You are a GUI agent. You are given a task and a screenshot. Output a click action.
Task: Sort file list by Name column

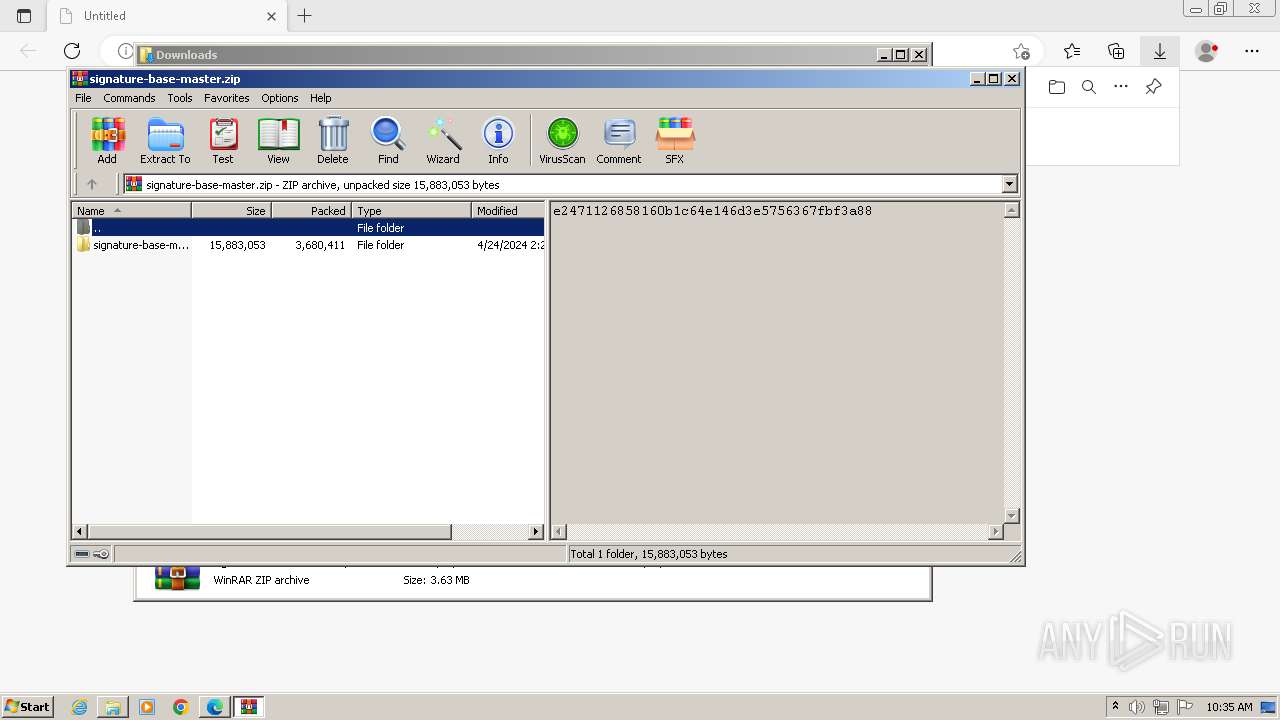[x=131, y=211]
